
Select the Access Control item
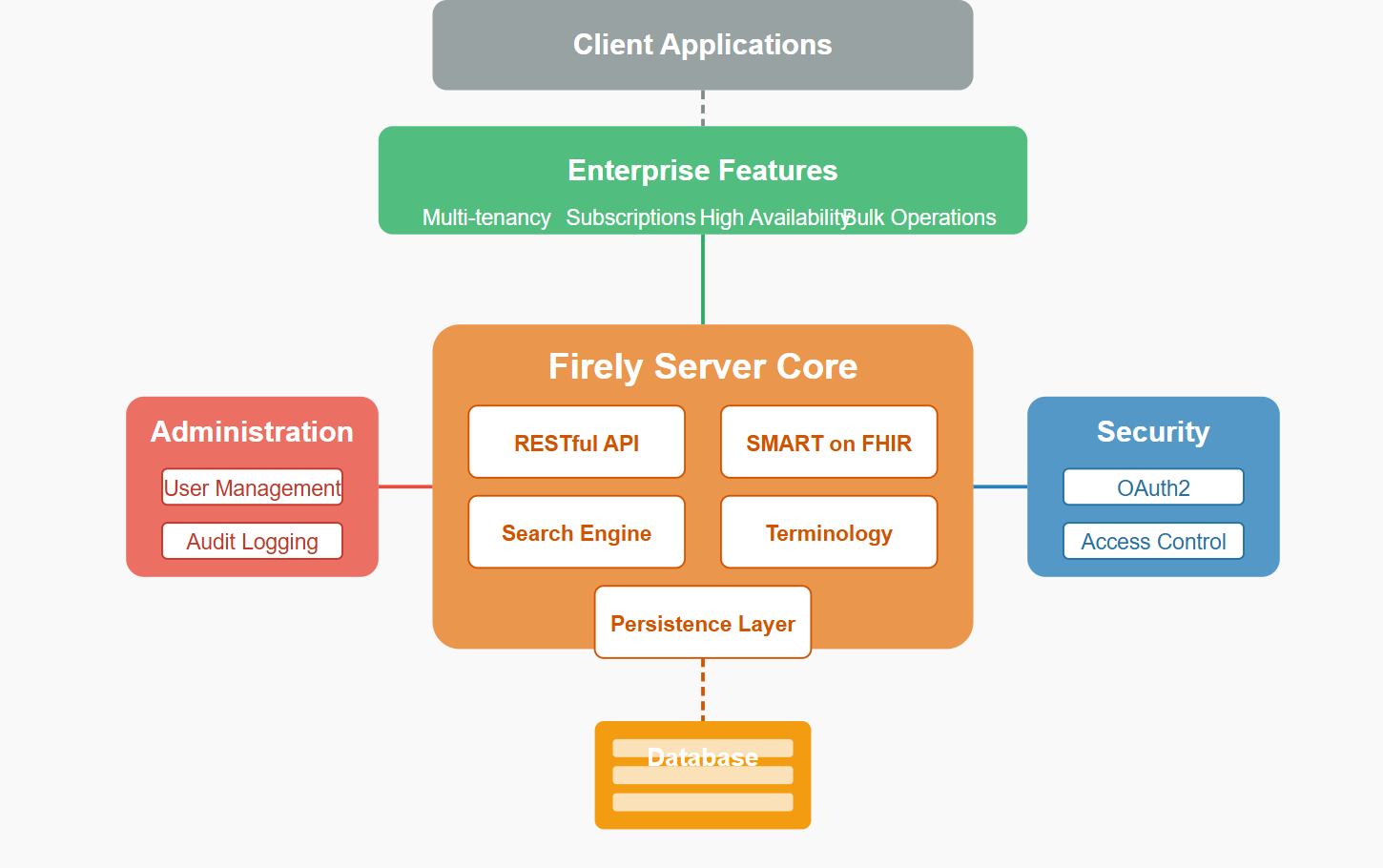(x=1153, y=541)
